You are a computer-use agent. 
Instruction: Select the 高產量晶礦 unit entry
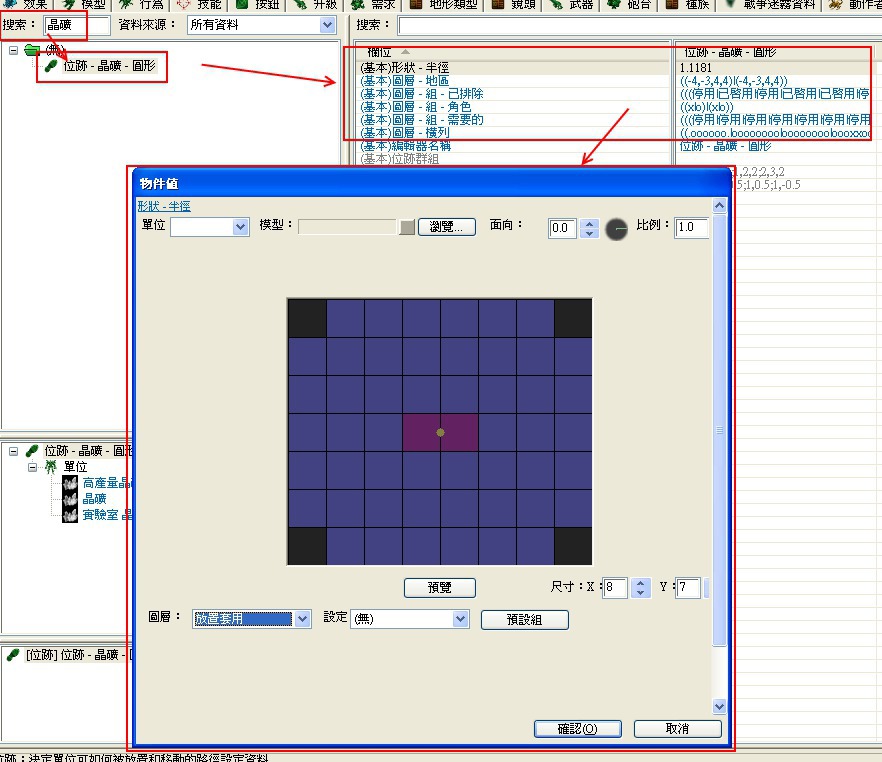tap(107, 483)
